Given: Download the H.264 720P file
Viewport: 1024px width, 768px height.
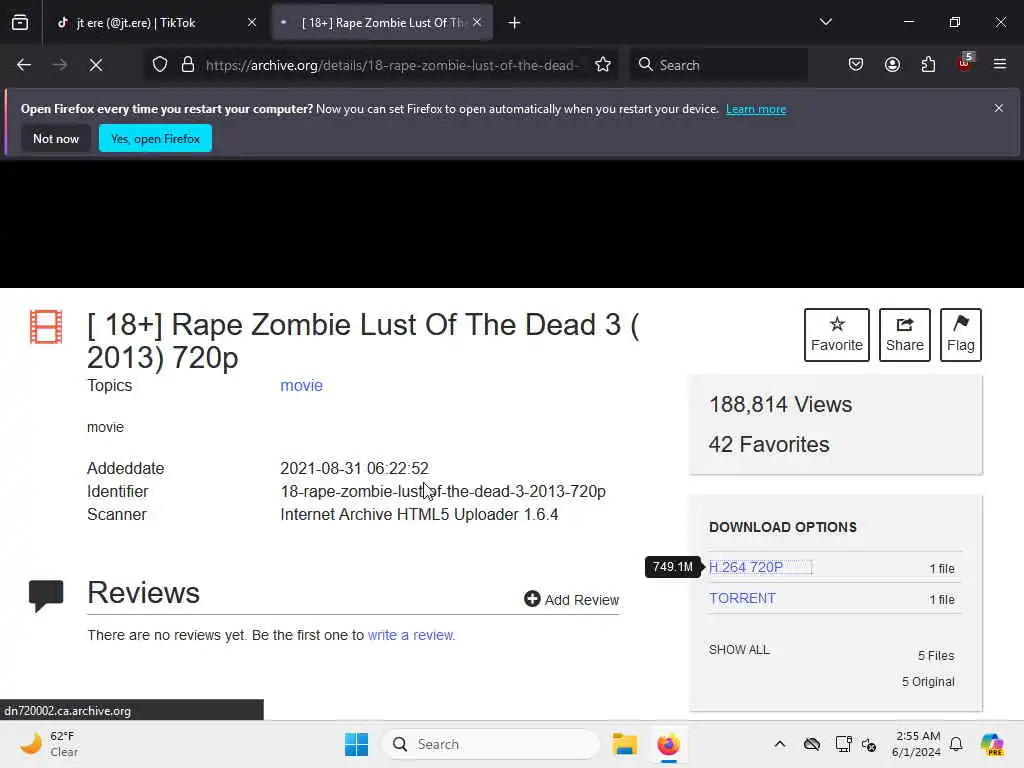Looking at the screenshot, I should (x=746, y=567).
